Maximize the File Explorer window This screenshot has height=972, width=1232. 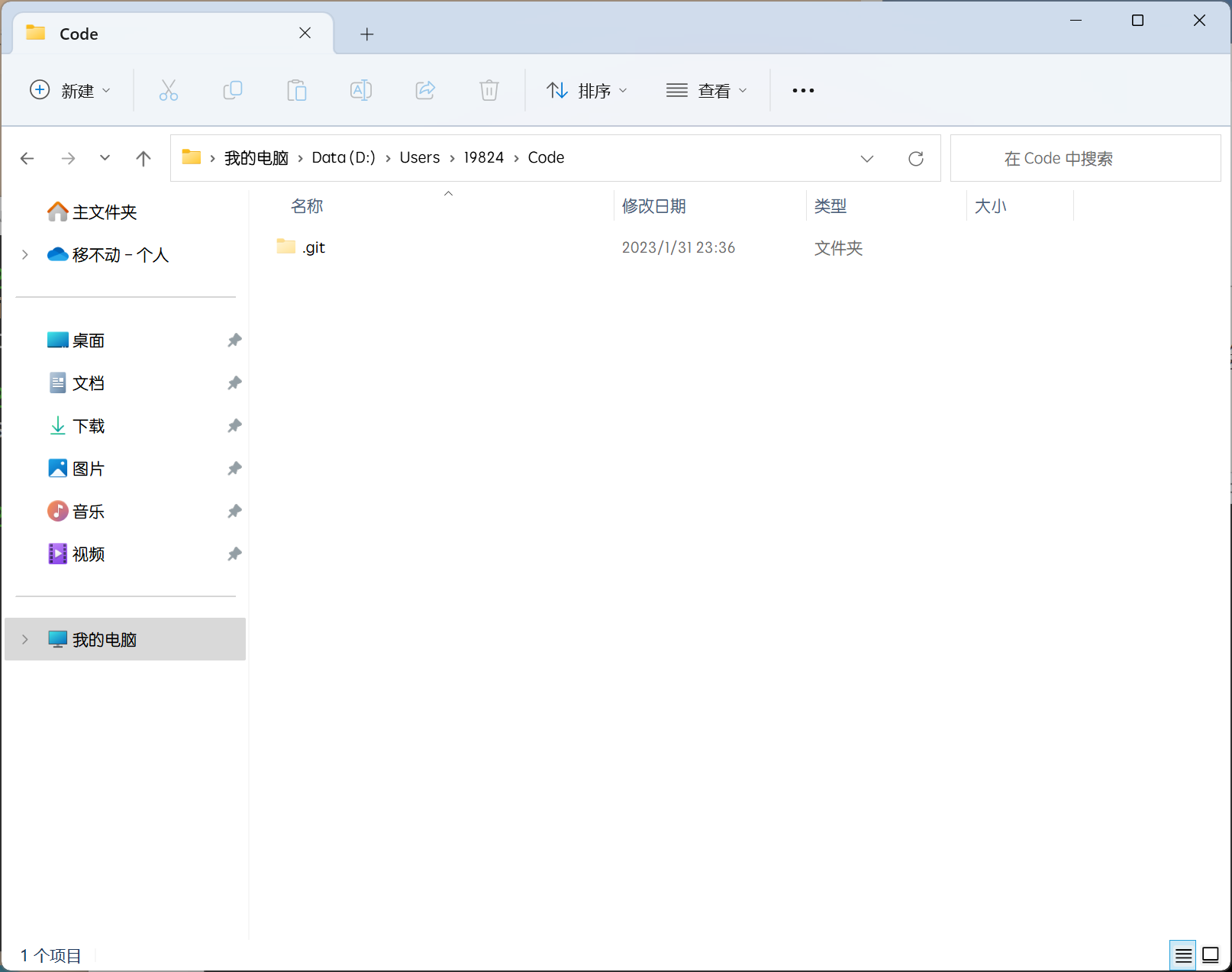pos(1137,21)
